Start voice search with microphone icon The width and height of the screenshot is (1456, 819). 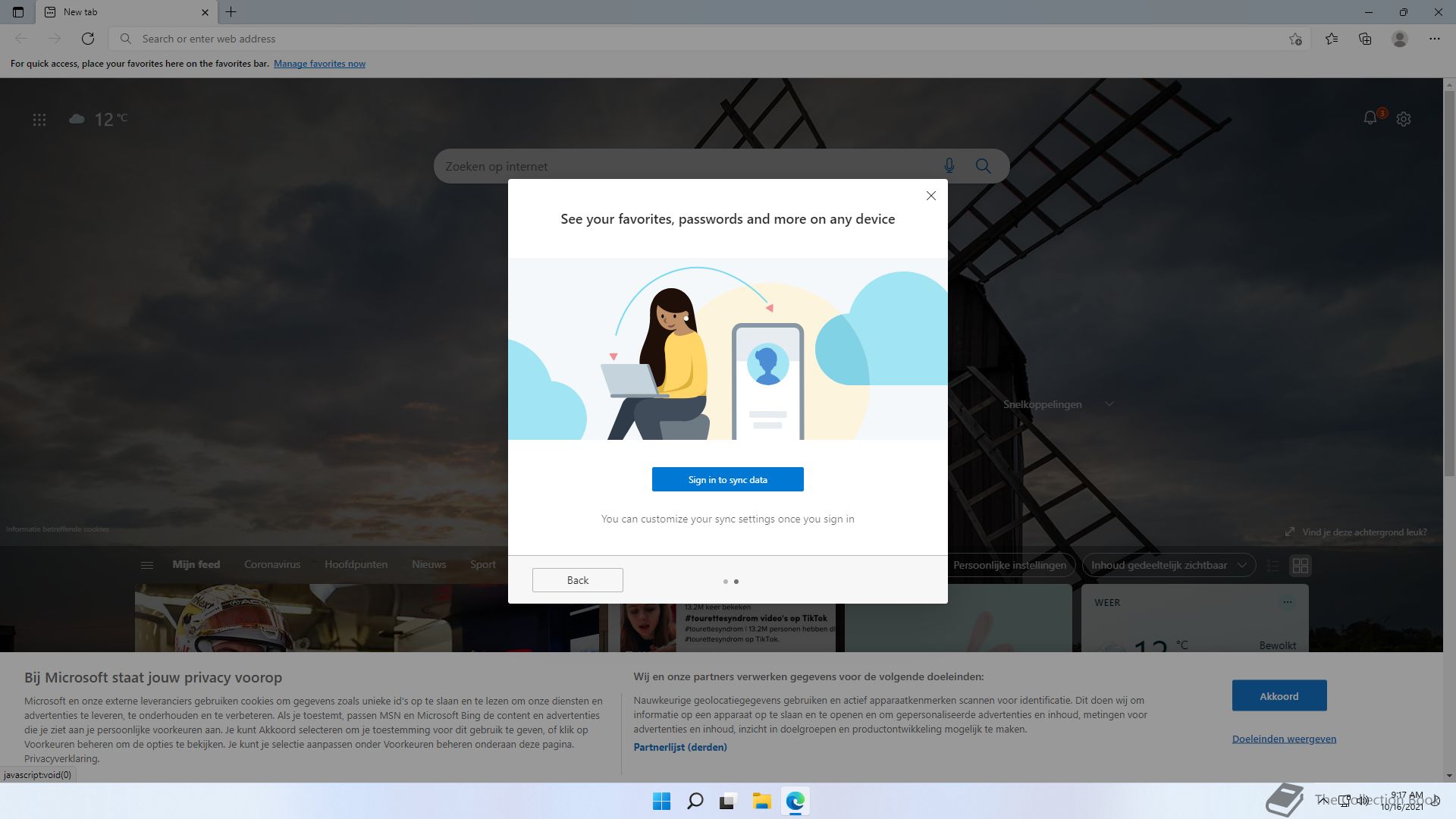tap(949, 166)
